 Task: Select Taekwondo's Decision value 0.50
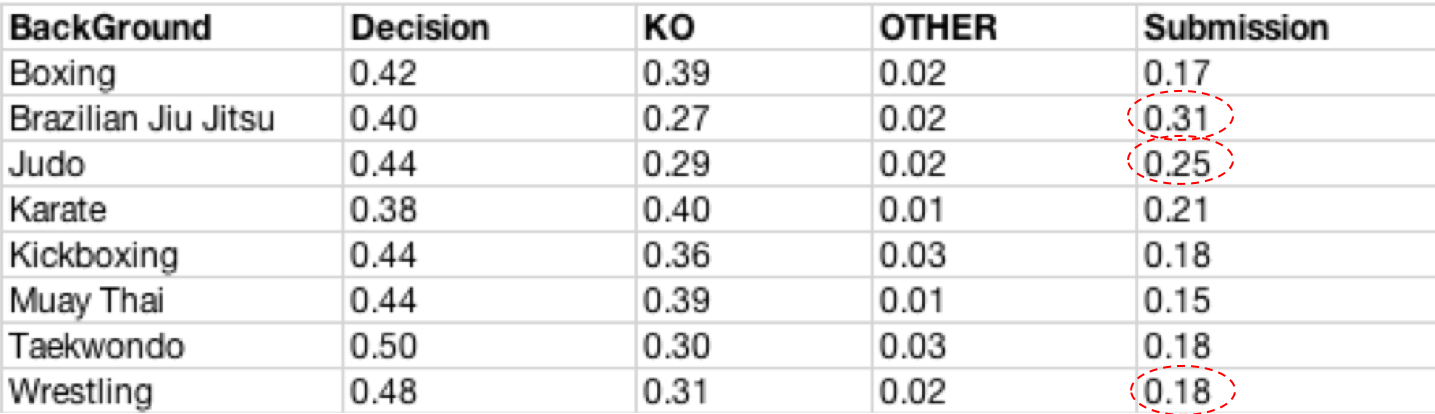pyautogui.click(x=383, y=346)
